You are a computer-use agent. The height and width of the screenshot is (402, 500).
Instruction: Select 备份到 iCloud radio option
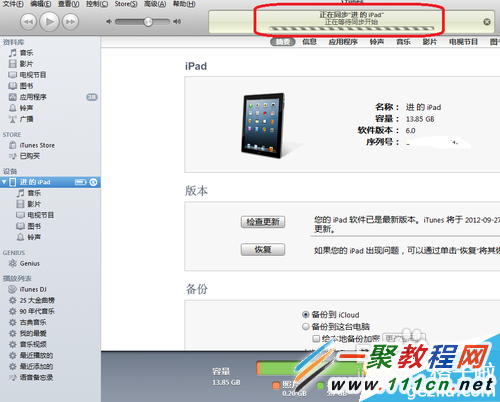click(305, 314)
